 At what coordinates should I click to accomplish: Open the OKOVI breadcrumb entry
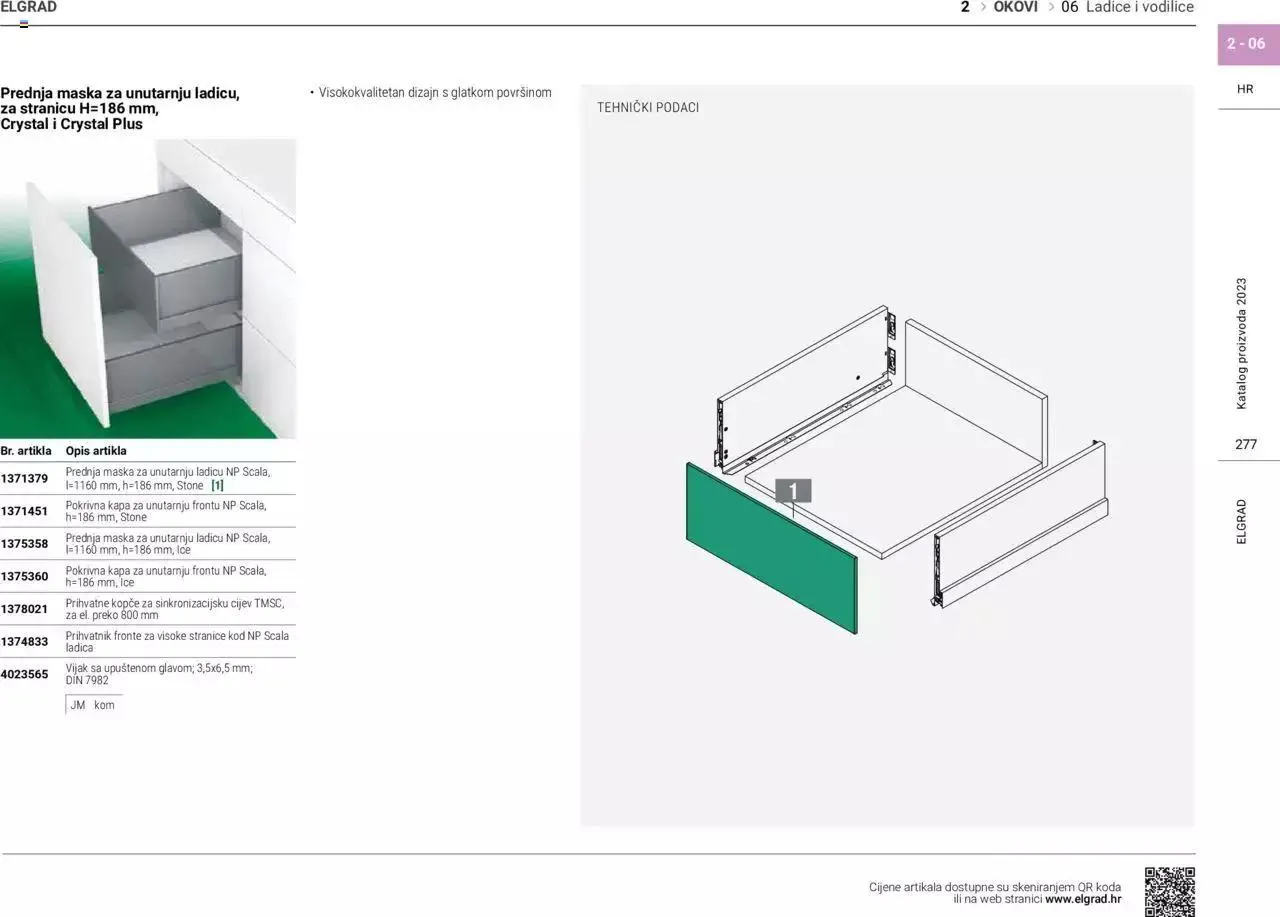point(1015,7)
